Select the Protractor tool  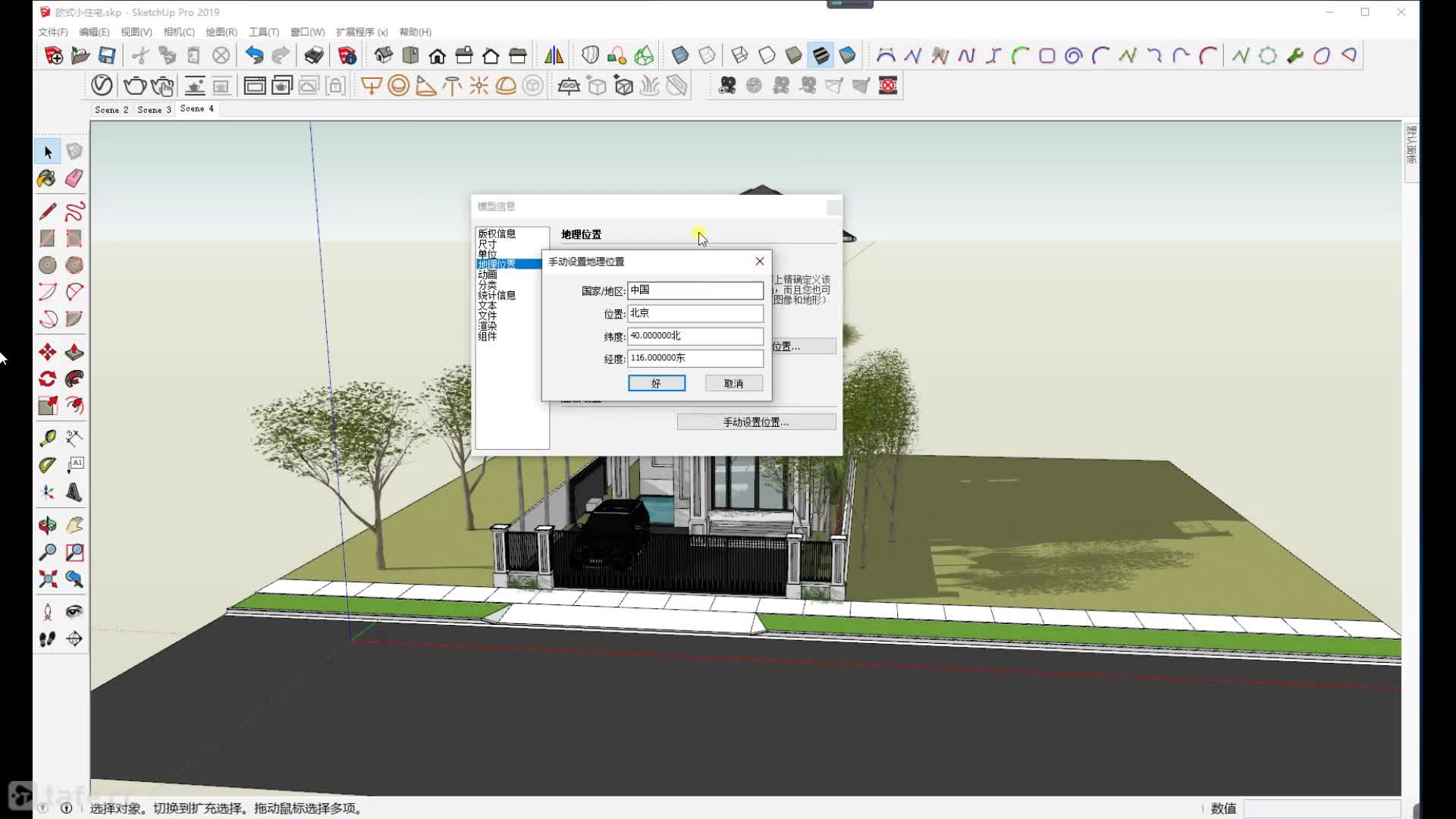point(47,465)
